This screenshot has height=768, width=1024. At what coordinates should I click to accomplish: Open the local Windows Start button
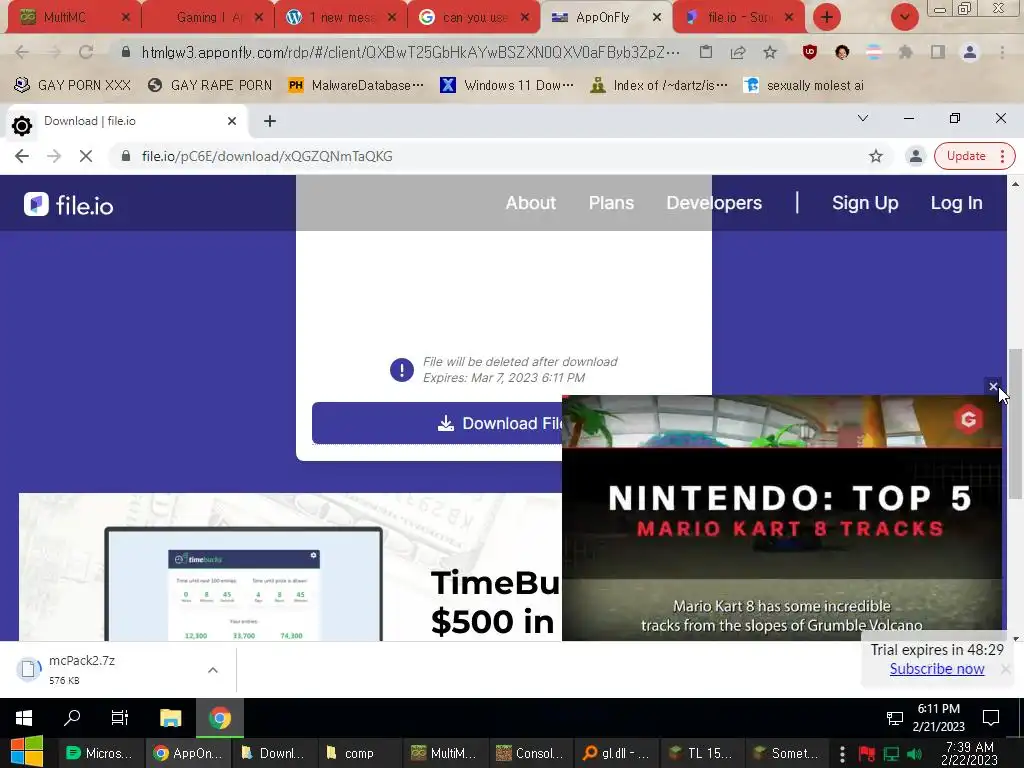point(27,752)
